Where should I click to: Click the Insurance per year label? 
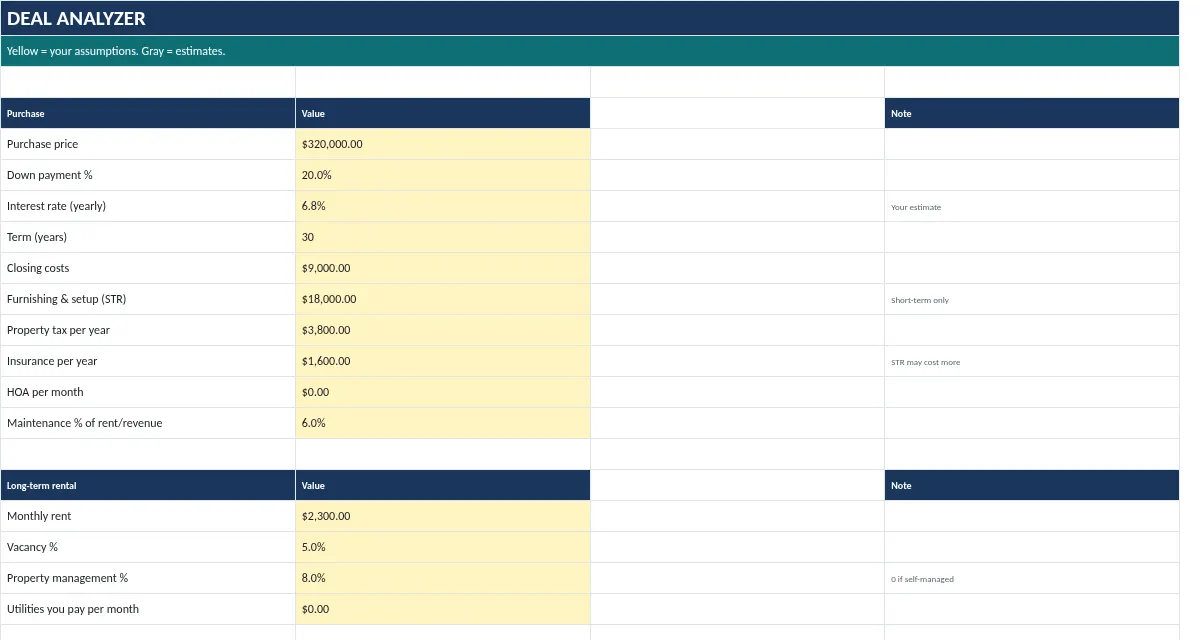[148, 361]
